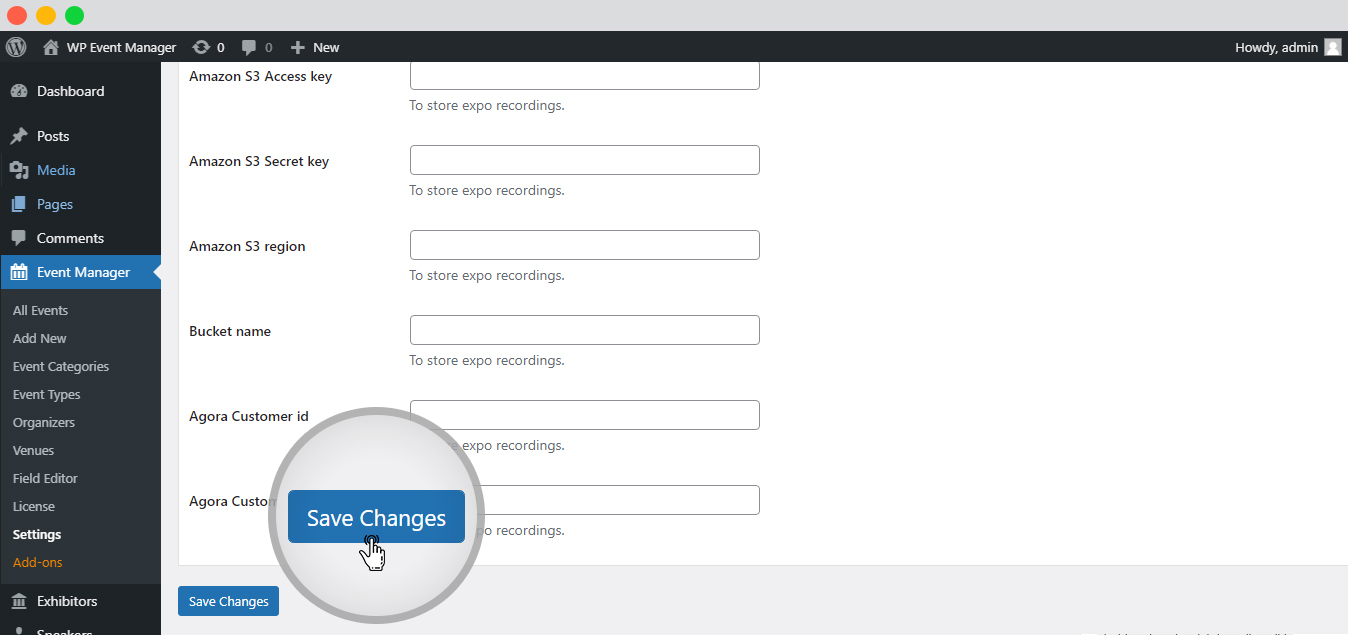Click the Media icon in sidebar
The image size is (1348, 635).
pyautogui.click(x=19, y=170)
